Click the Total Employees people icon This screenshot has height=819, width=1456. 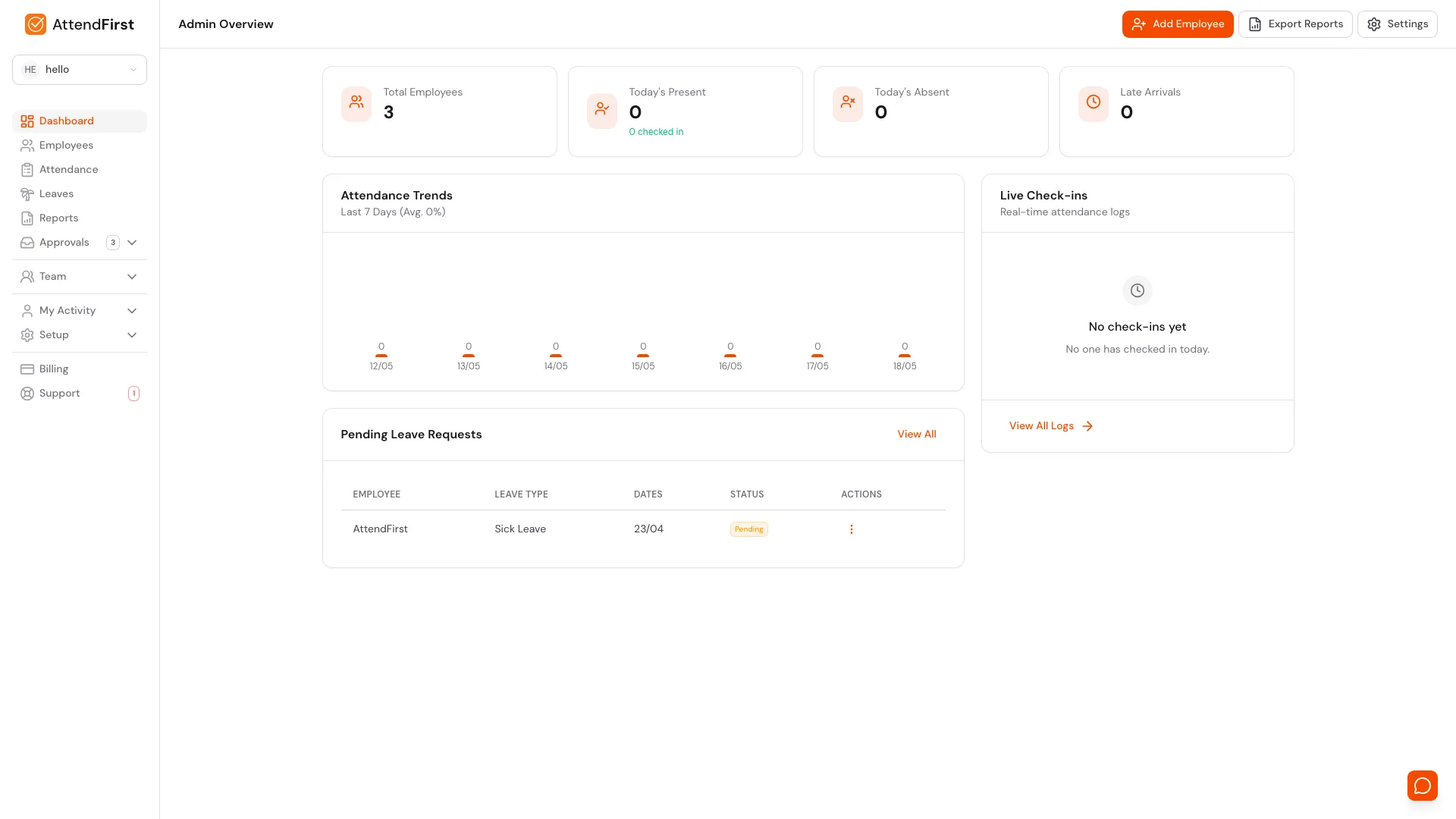click(x=356, y=104)
